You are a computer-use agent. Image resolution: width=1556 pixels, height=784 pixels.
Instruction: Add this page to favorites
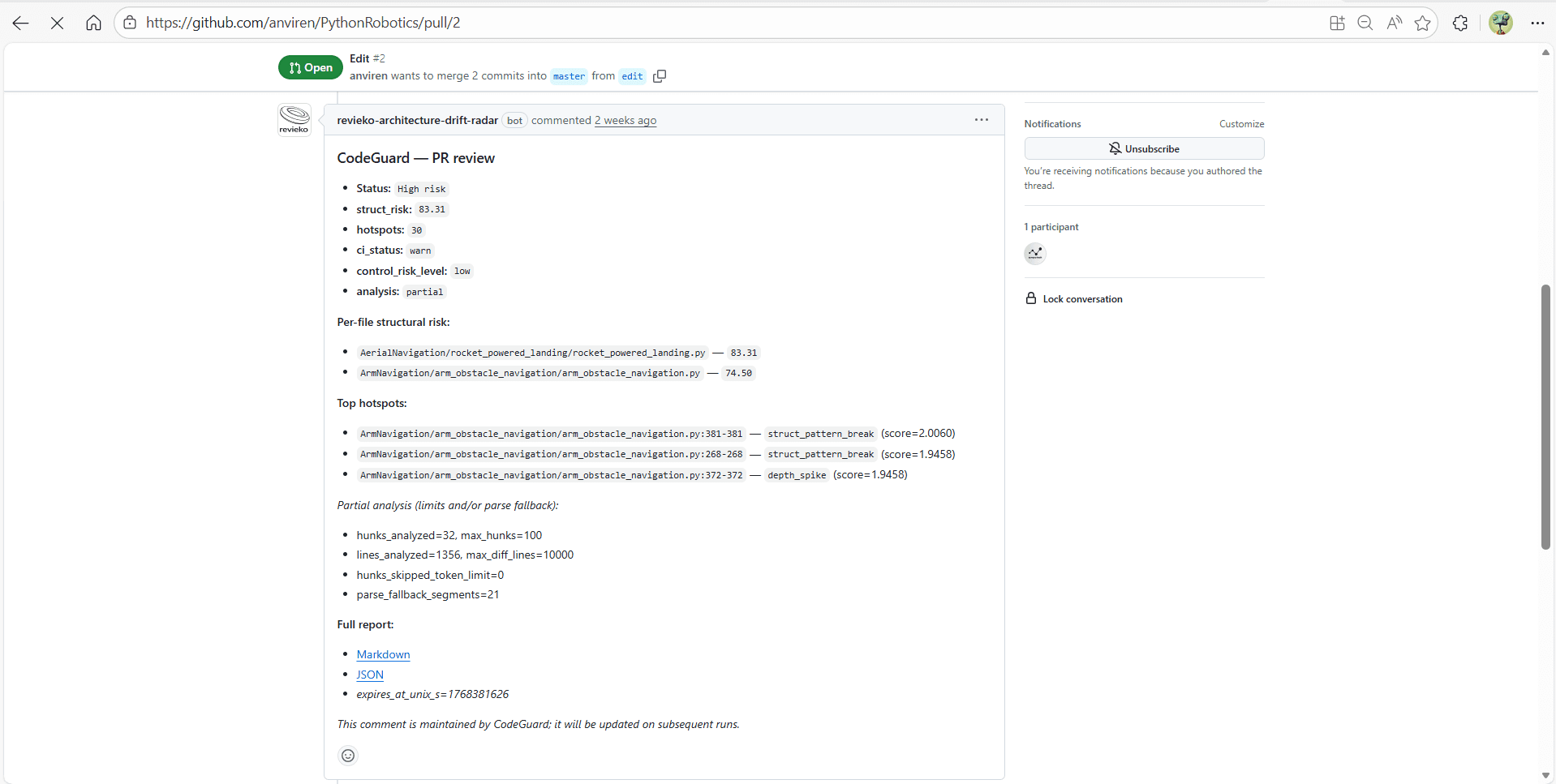1423,23
